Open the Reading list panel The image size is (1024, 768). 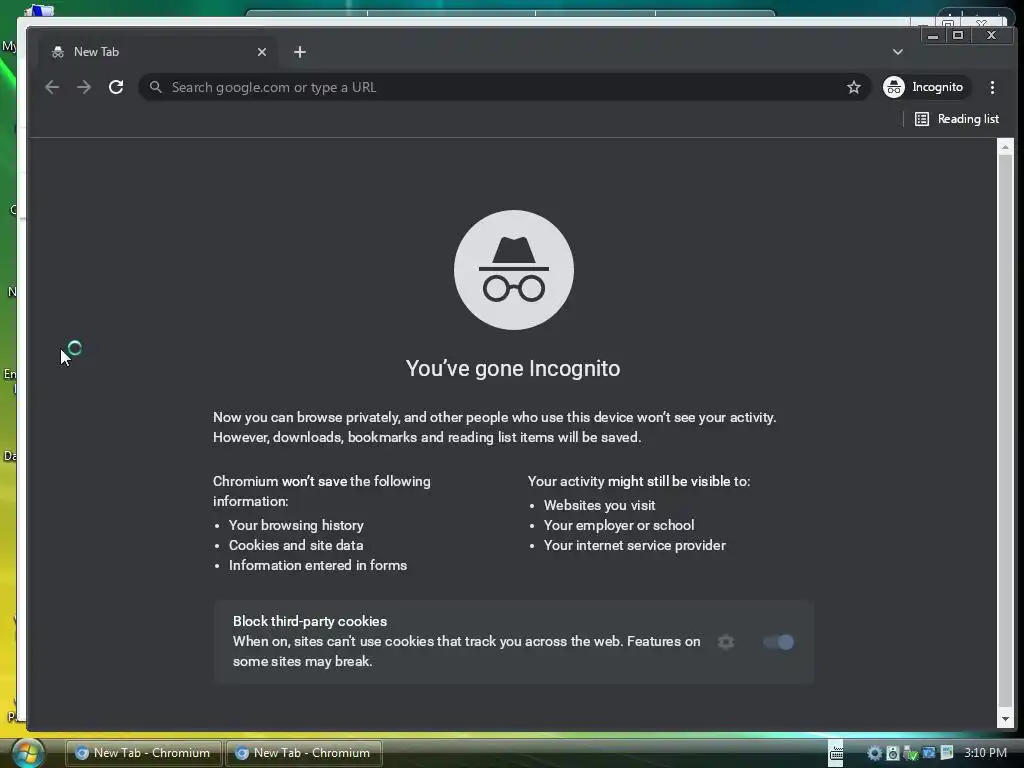tap(957, 119)
